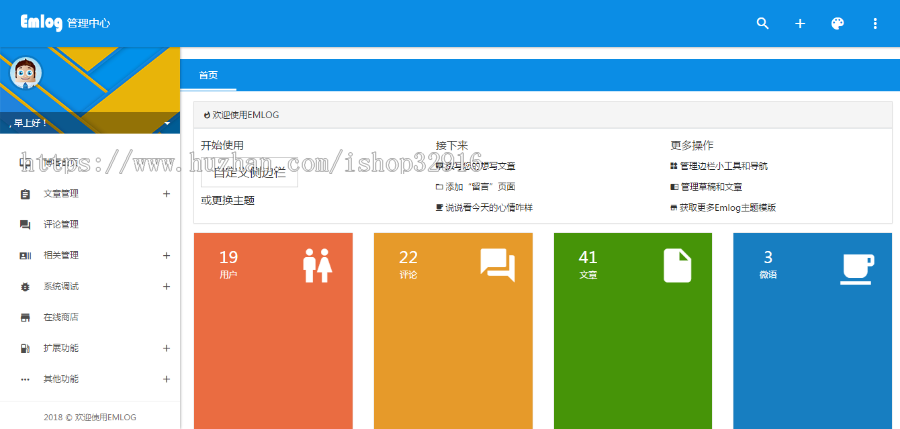Viewport: 900px width, 429px height.
Task: Expand the 系统调试 submenu plus
Action: tap(166, 286)
